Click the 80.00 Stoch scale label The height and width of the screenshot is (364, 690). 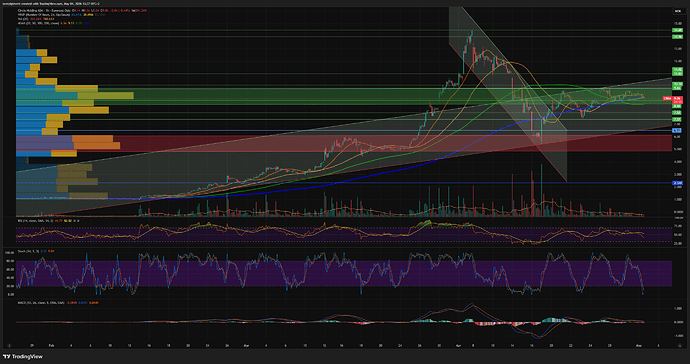point(9,261)
